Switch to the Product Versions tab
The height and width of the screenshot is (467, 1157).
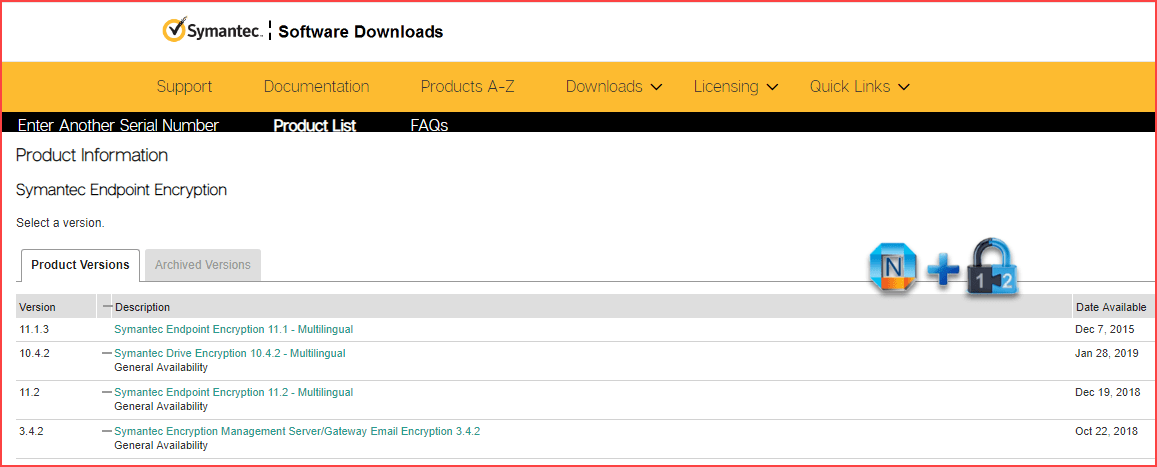coord(80,265)
